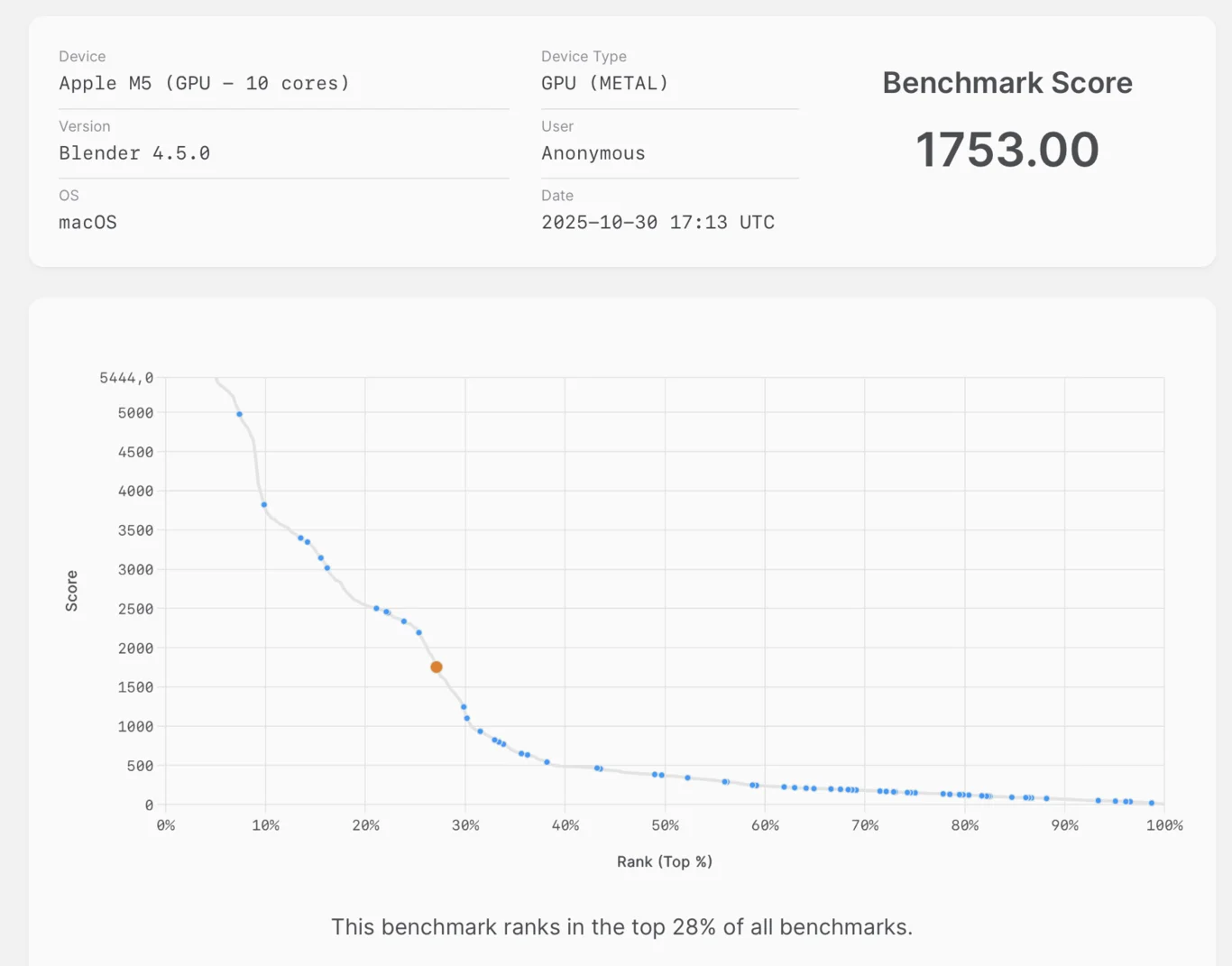Click the orange highlighted benchmark data point

pos(437,667)
